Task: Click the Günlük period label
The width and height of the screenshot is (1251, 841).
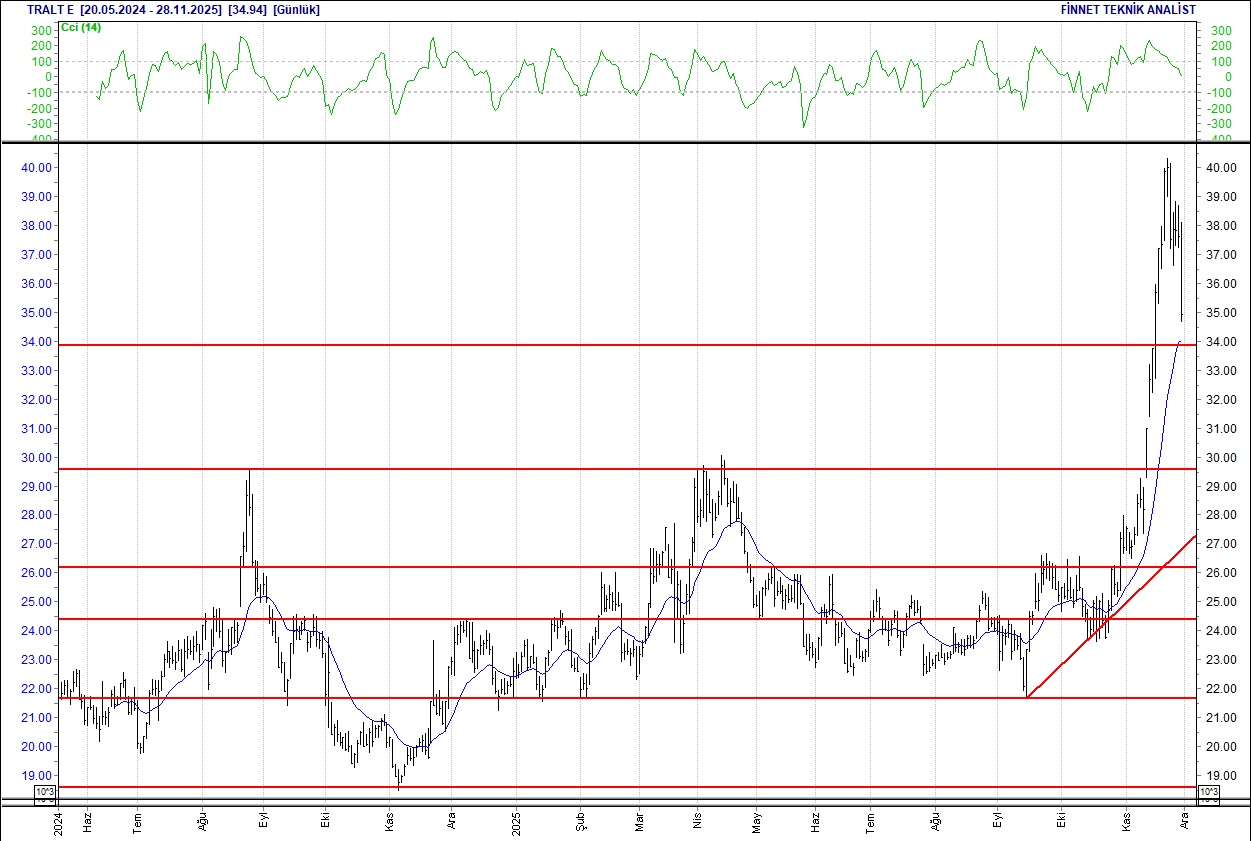Action: [x=297, y=10]
